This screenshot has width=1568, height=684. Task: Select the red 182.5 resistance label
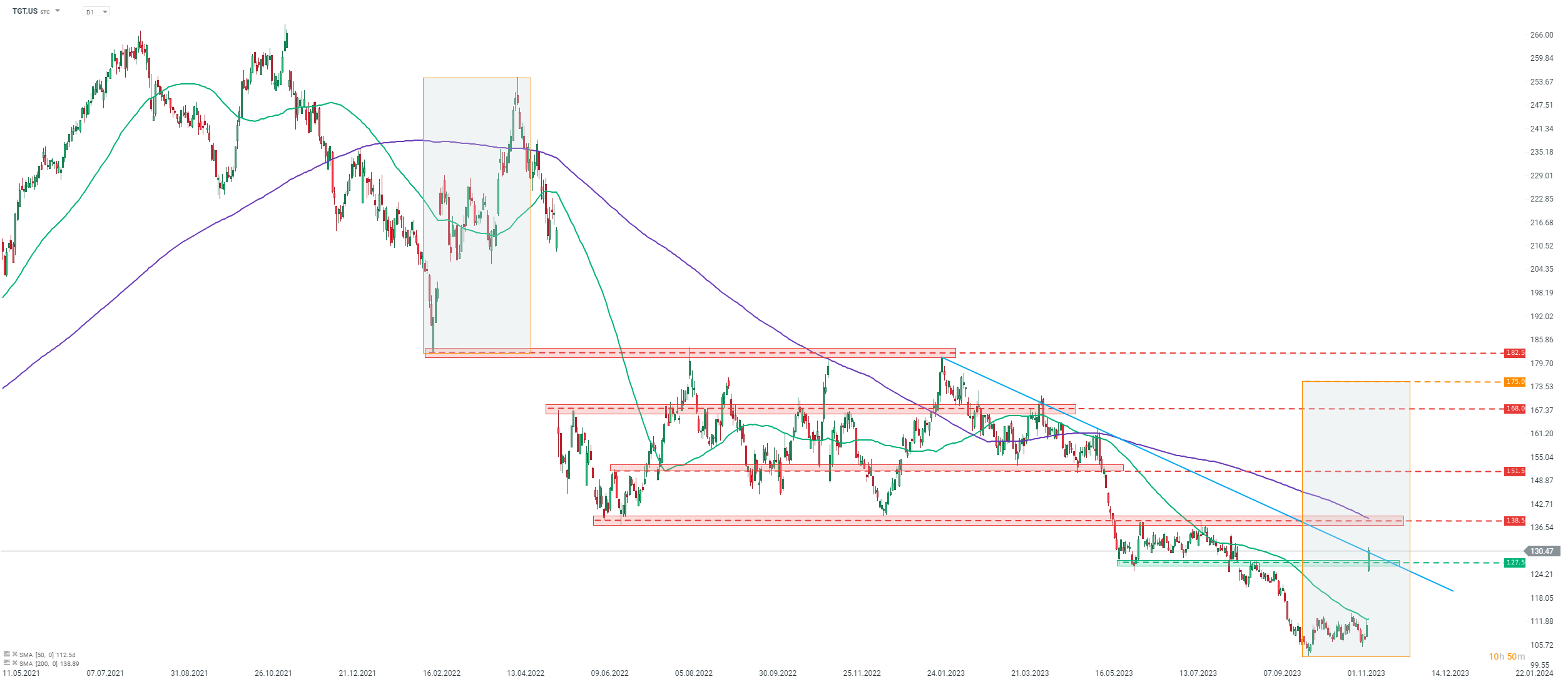coord(1514,353)
